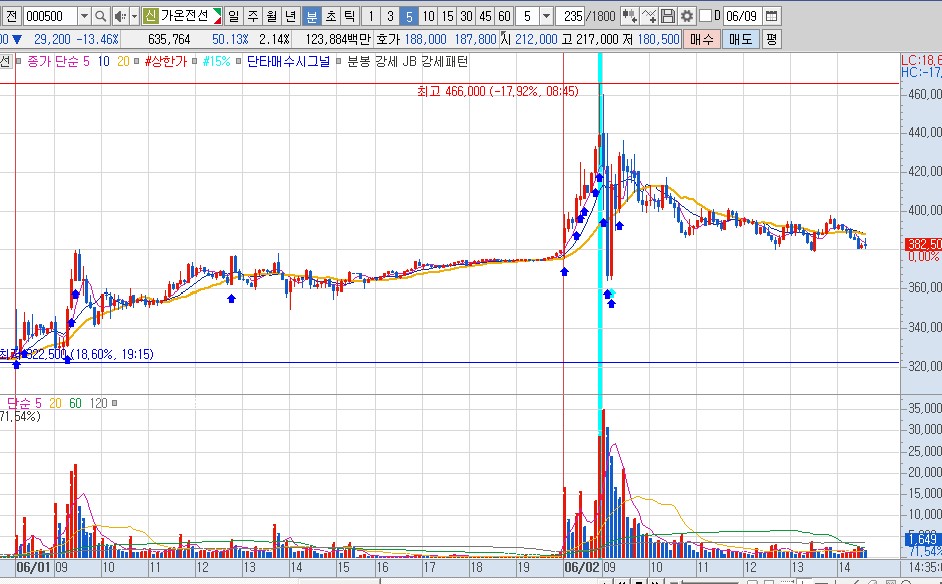Click the 종가 단순 indicator marker square
The width and height of the screenshot is (942, 584).
19,61
